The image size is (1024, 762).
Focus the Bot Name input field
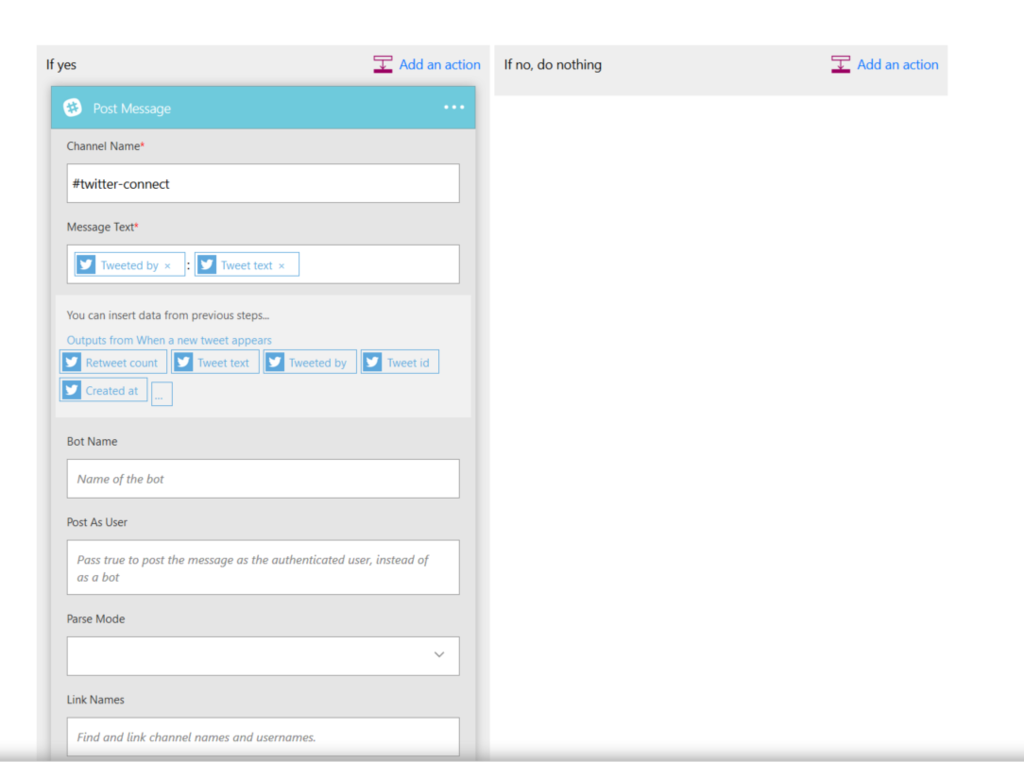(263, 479)
